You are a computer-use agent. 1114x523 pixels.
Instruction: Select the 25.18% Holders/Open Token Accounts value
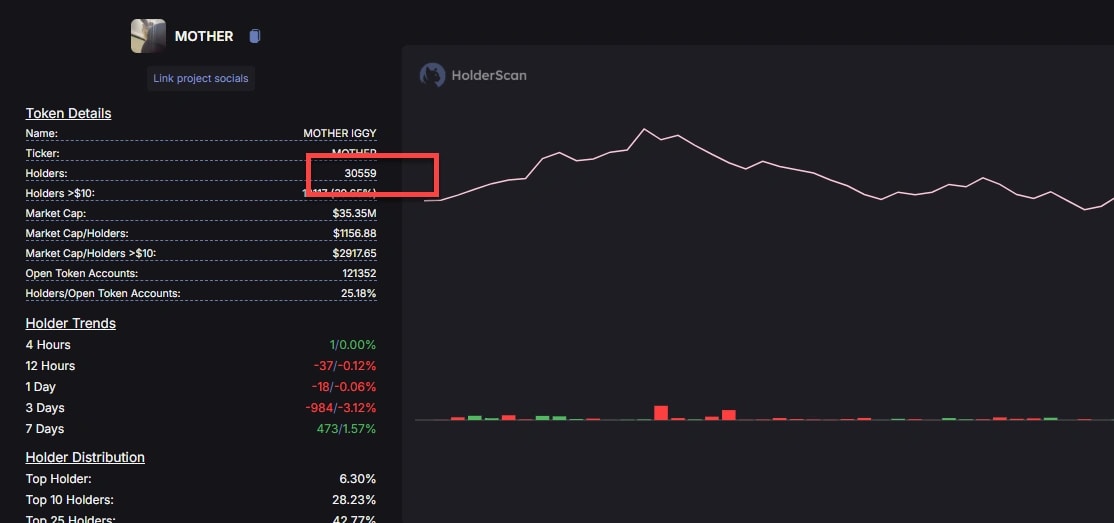point(358,293)
